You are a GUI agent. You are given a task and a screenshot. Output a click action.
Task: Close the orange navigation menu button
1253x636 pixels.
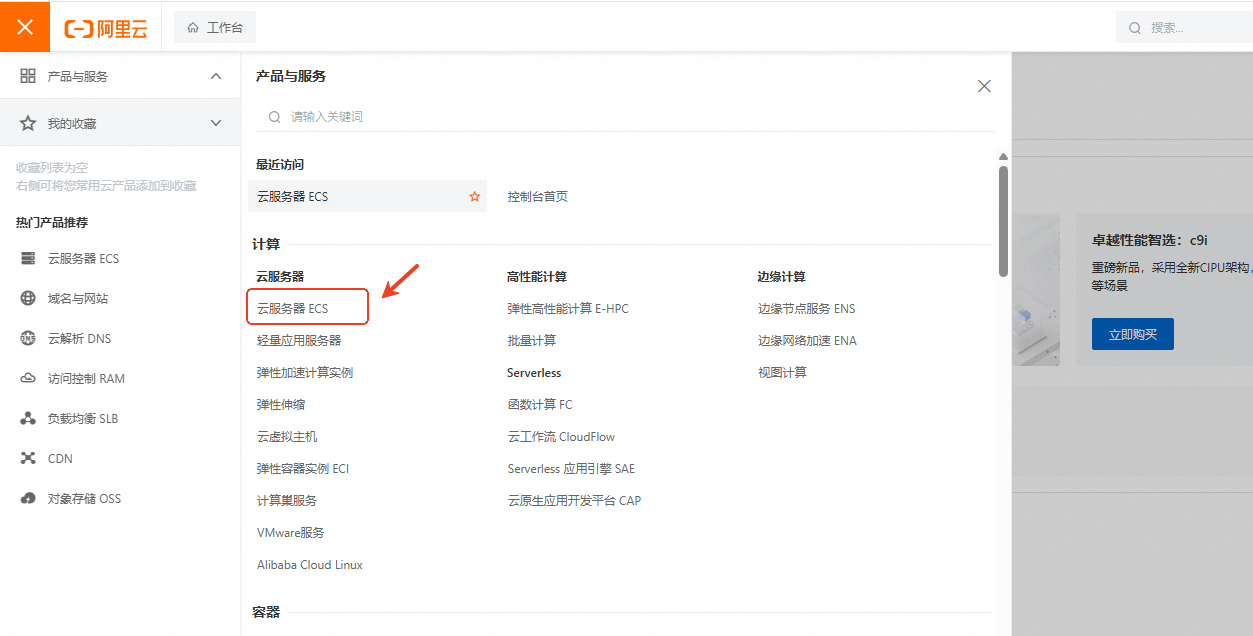(x=25, y=26)
